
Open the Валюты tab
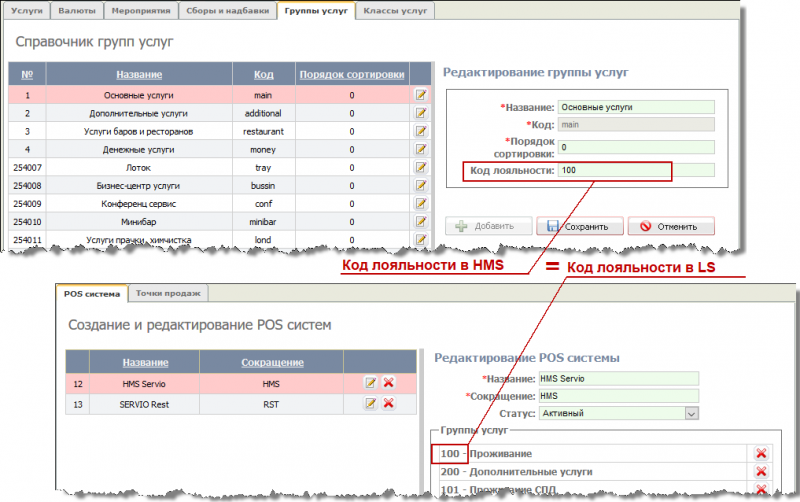(x=77, y=11)
